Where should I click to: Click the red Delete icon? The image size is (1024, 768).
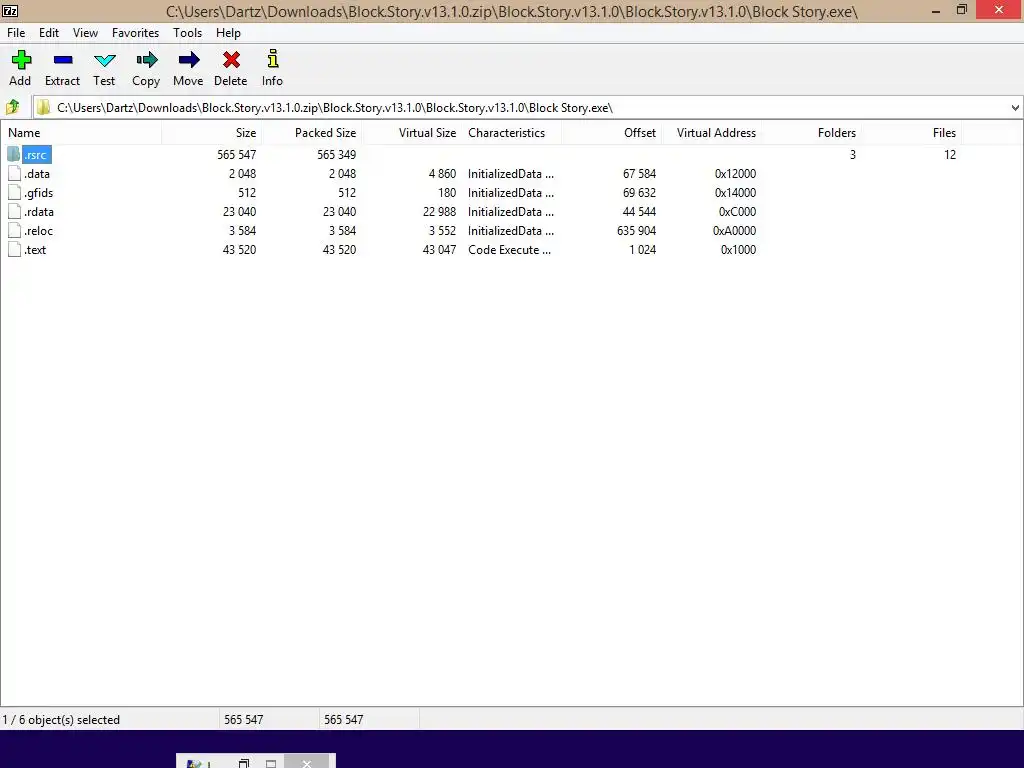[231, 60]
